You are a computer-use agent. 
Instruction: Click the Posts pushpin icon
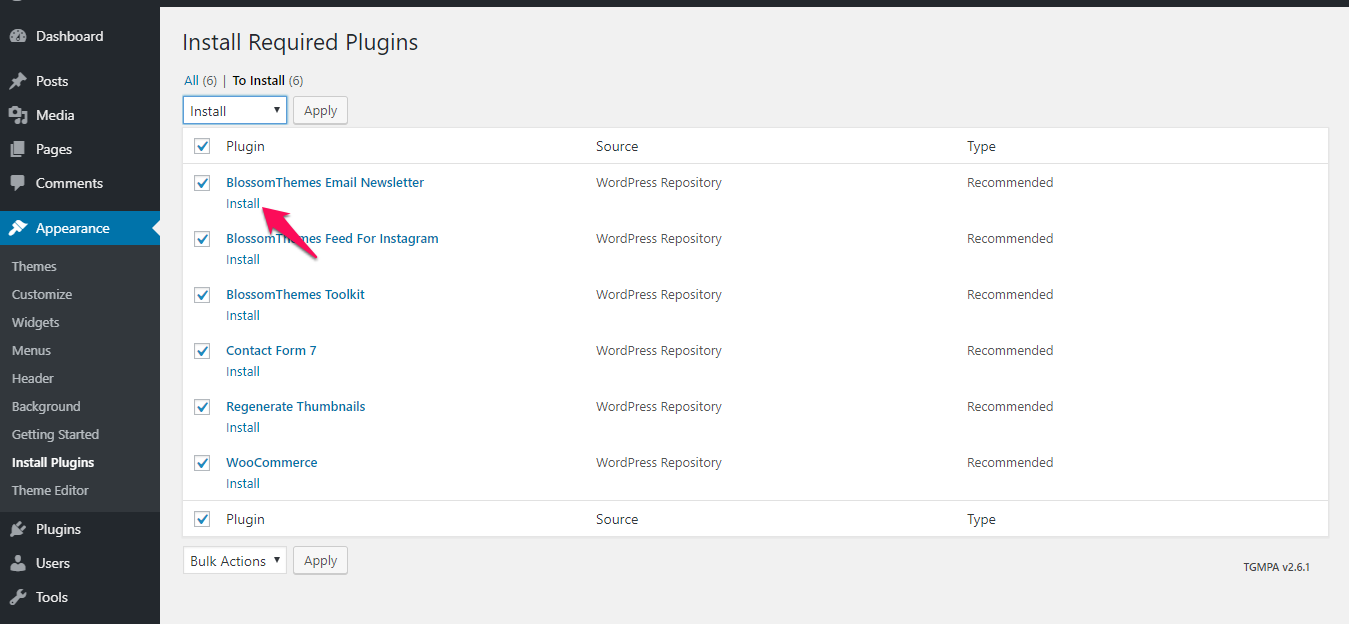18,81
